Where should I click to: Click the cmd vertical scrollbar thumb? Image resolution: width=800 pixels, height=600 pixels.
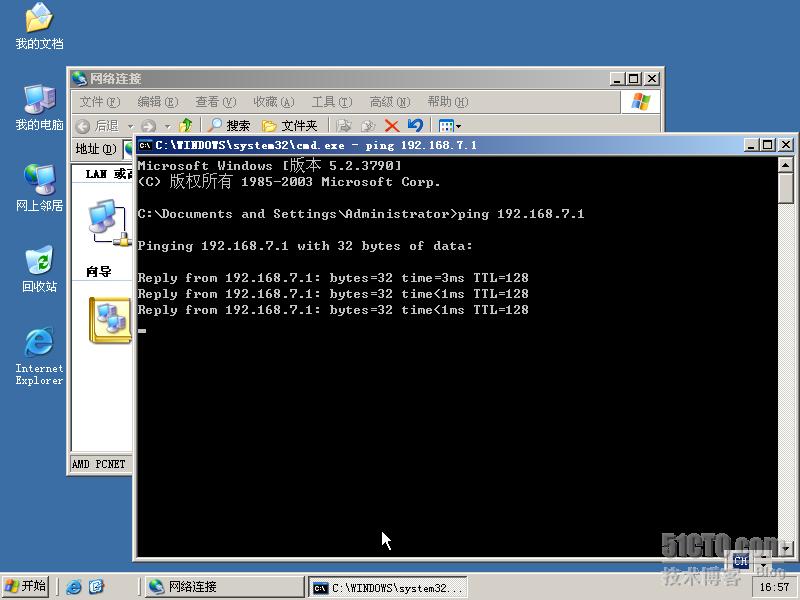pyautogui.click(x=786, y=188)
